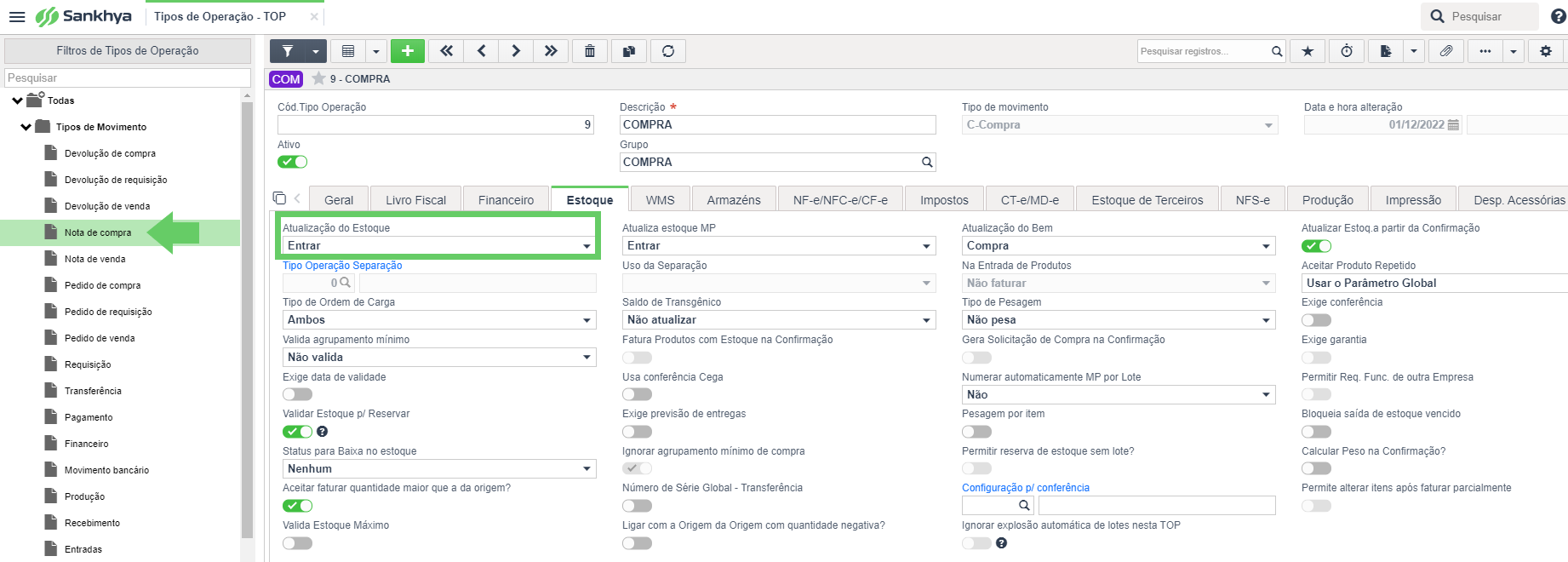Switch to the Impostos tab
This screenshot has height=562, width=1568.
[x=944, y=200]
